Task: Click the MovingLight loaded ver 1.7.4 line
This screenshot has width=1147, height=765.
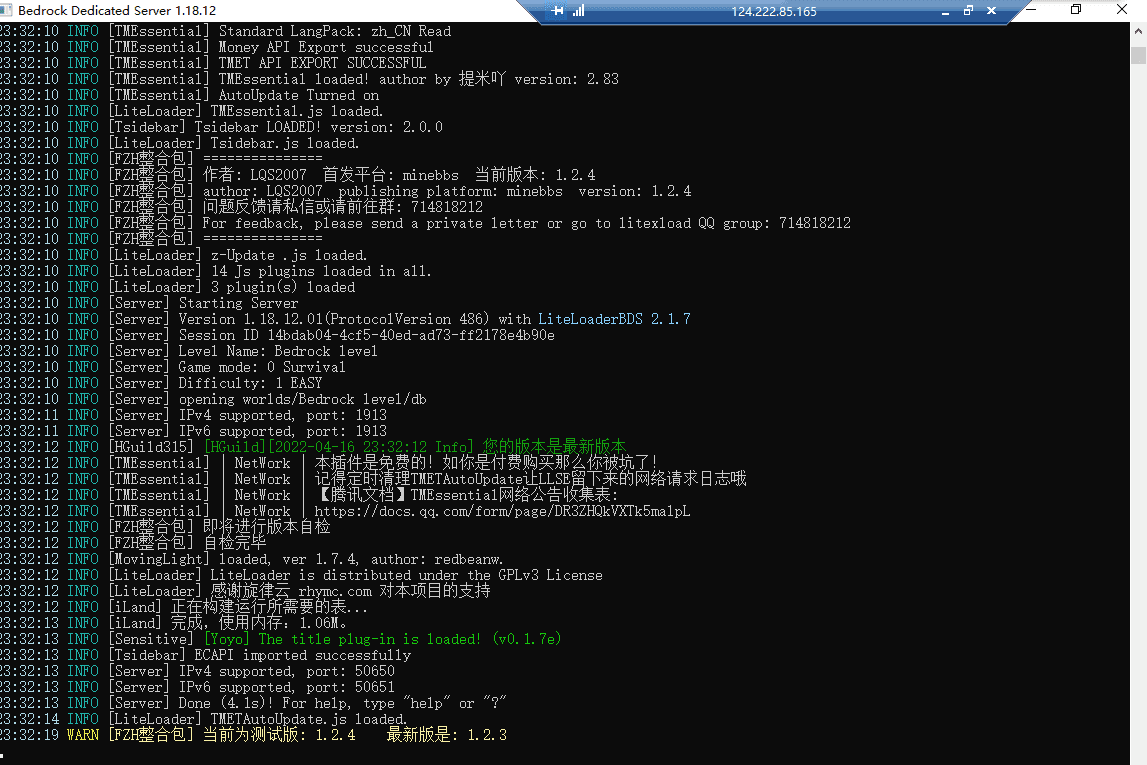Action: (252, 559)
